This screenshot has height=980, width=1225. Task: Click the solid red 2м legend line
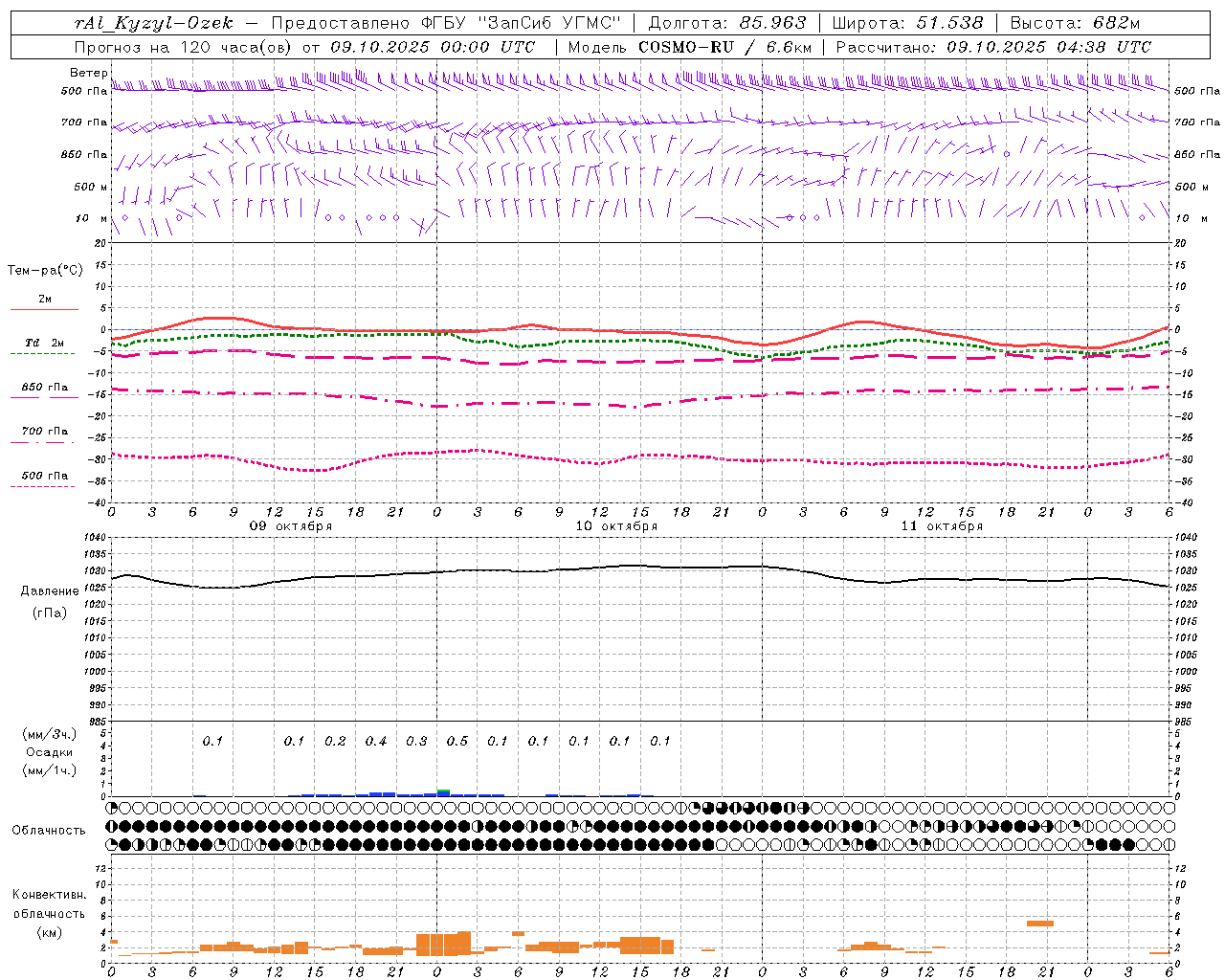[x=43, y=310]
